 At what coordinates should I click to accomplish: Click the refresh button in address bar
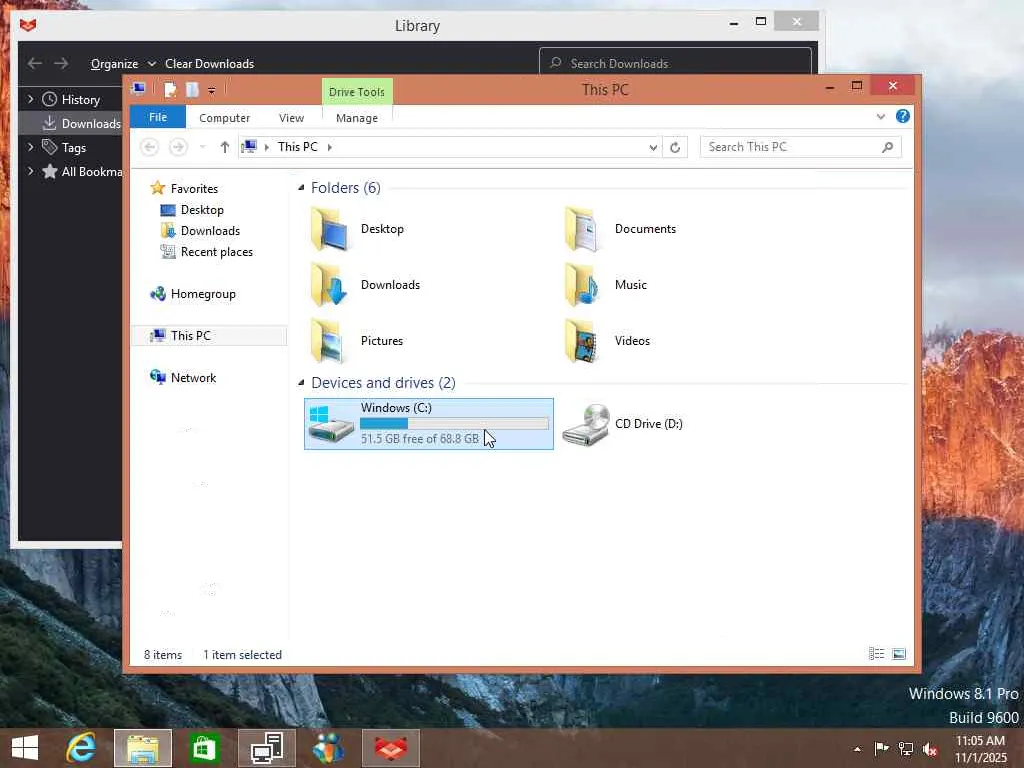pyautogui.click(x=675, y=148)
